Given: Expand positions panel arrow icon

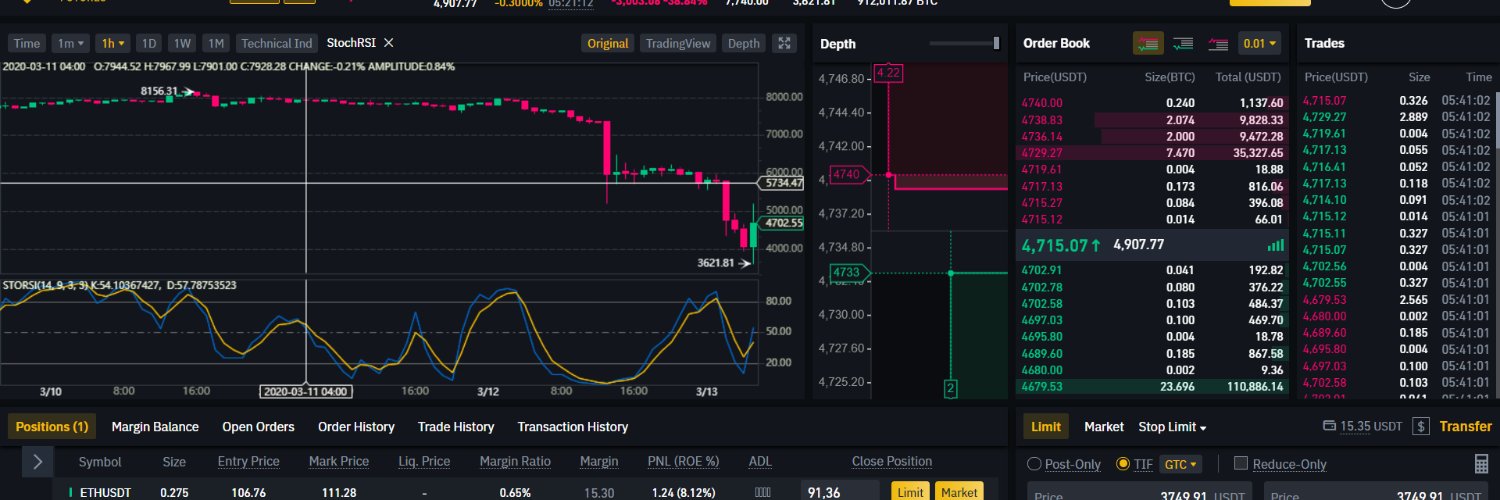Looking at the screenshot, I should pos(37,462).
